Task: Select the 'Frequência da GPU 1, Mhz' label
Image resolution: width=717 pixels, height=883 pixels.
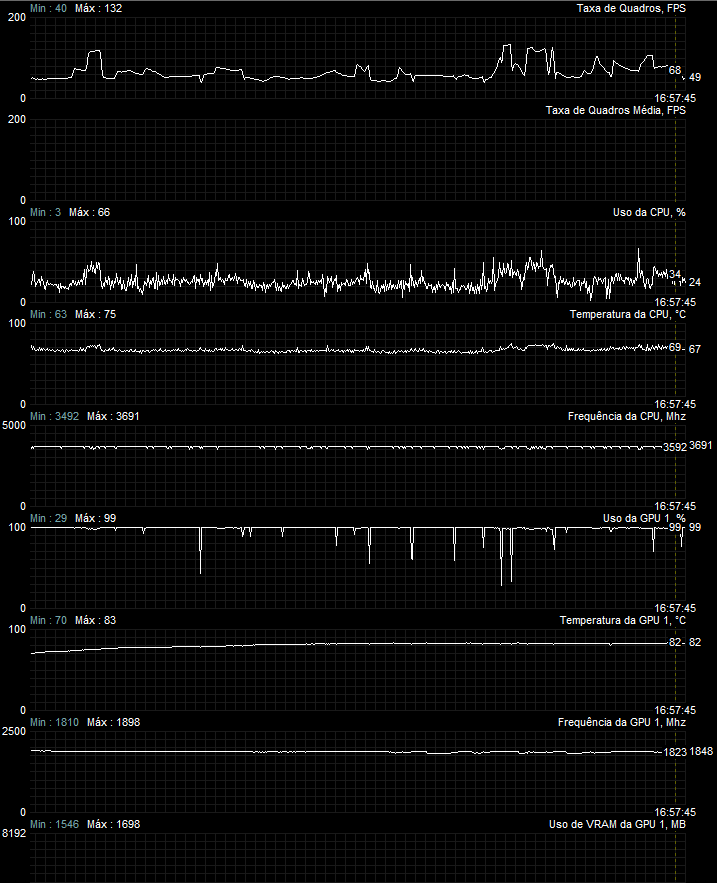Action: tap(622, 722)
